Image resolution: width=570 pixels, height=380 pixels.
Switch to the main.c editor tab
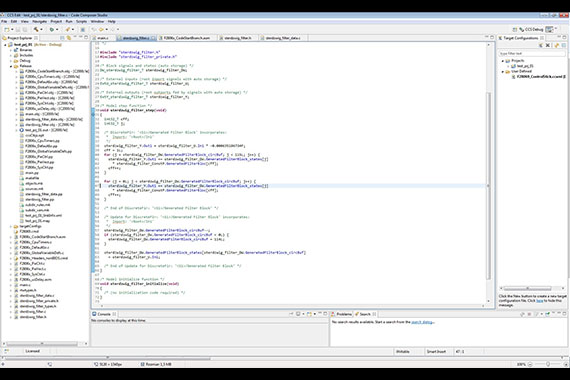(x=103, y=38)
